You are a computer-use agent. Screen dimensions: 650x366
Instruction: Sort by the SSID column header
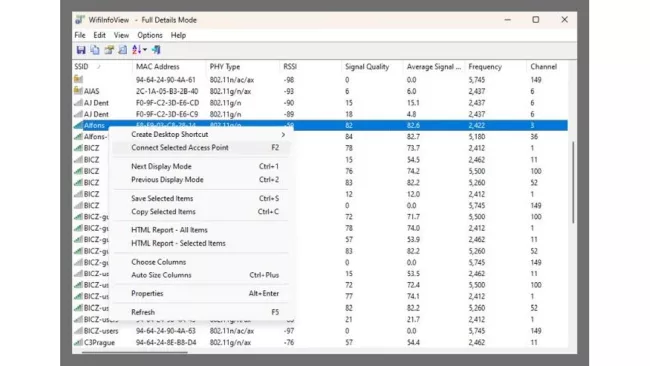102,67
